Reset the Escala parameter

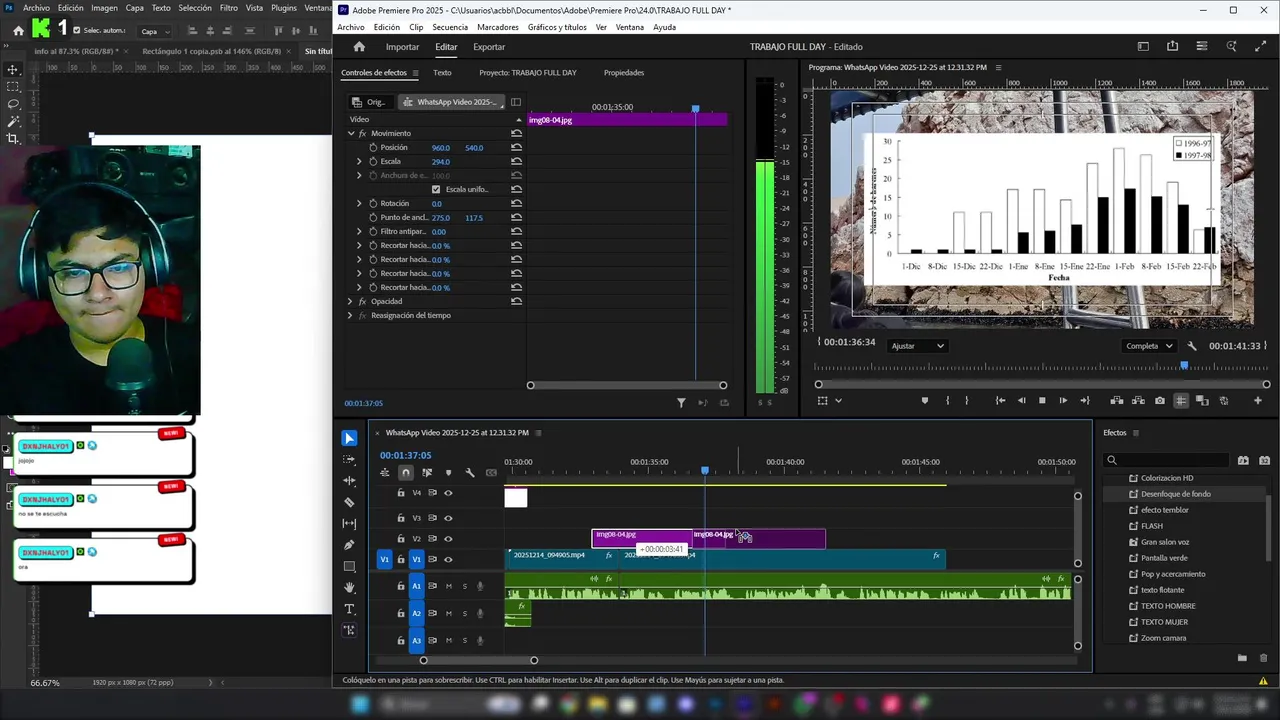(x=516, y=161)
